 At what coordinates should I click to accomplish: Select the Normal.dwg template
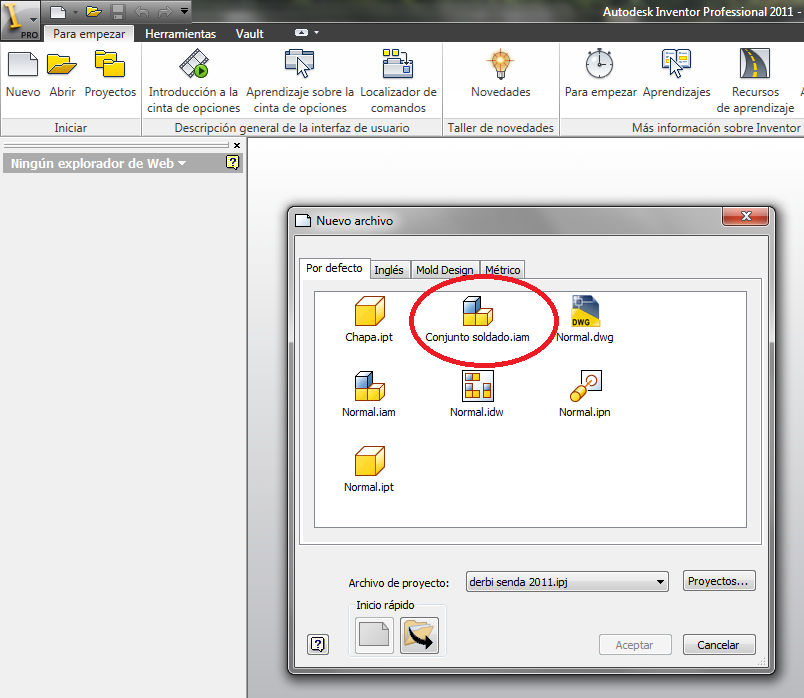pos(585,319)
